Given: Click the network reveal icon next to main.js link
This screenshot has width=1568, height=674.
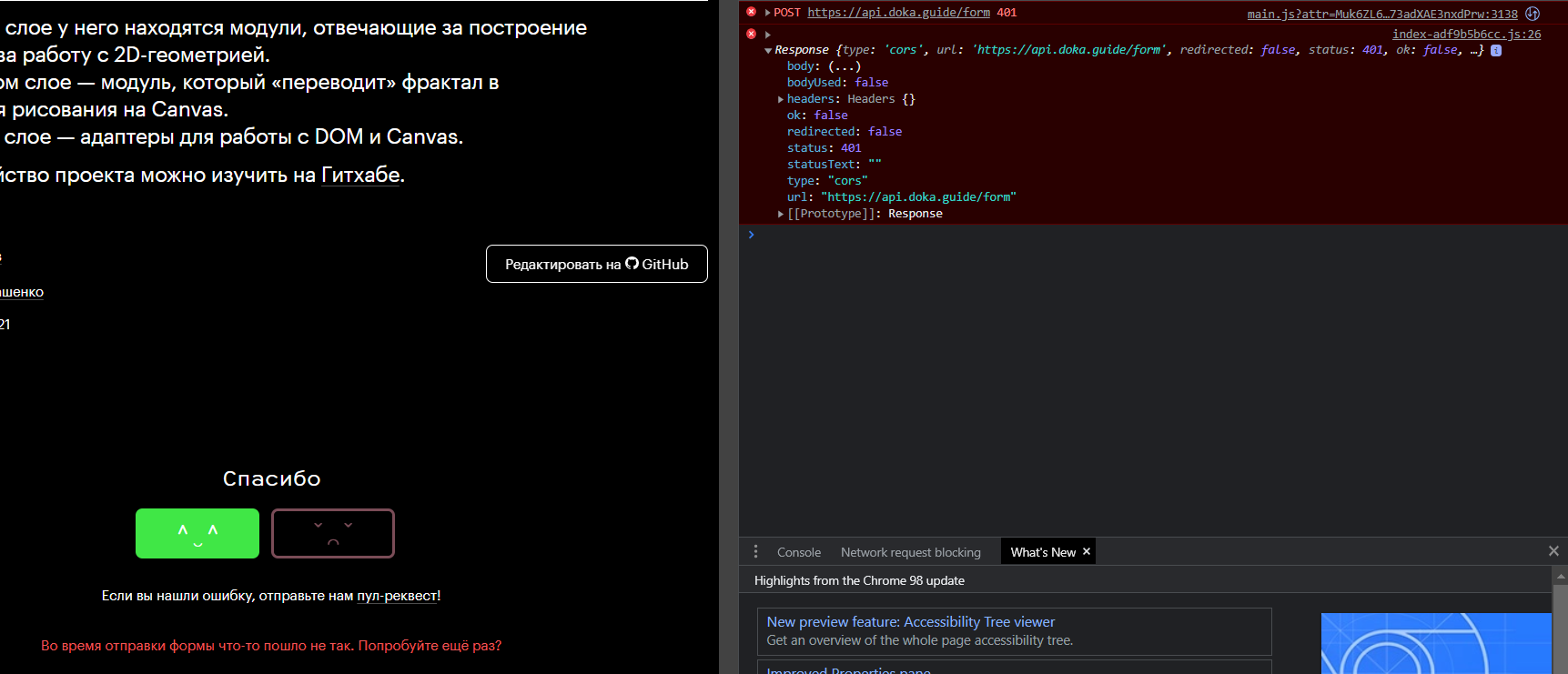Looking at the screenshot, I should pyautogui.click(x=1533, y=14).
